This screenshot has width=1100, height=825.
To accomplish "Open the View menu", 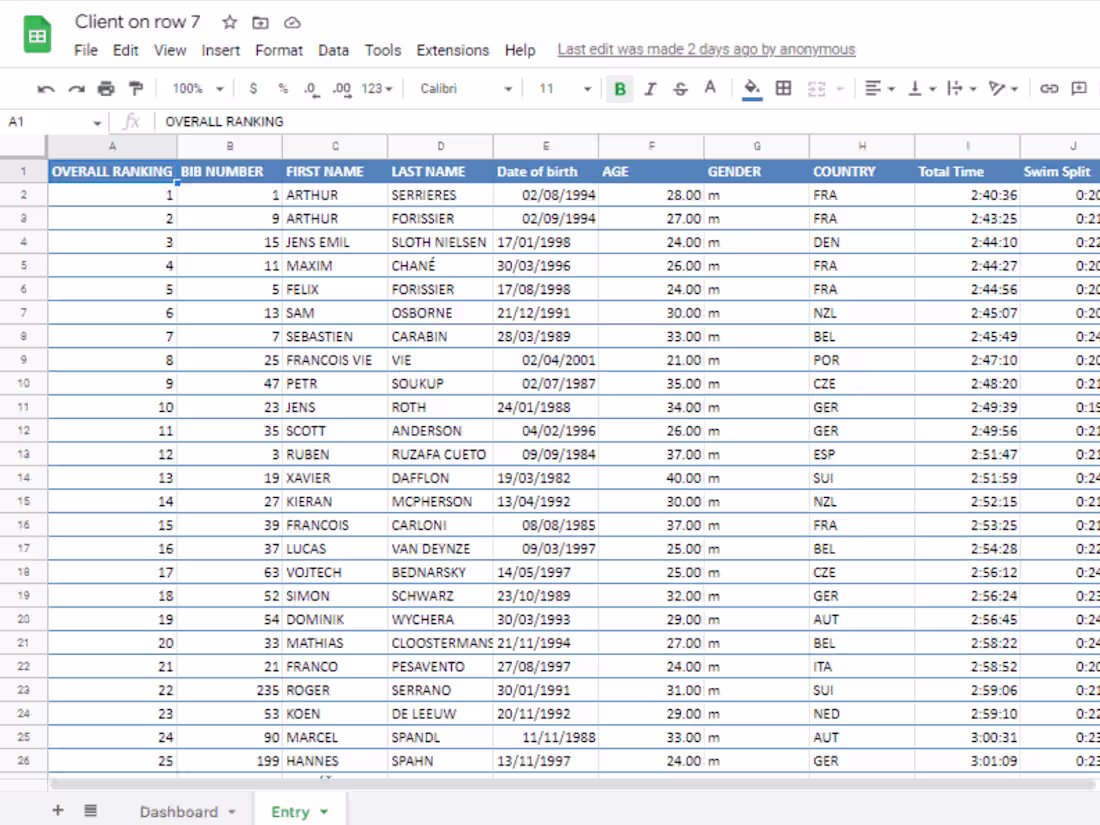I will click(x=170, y=51).
